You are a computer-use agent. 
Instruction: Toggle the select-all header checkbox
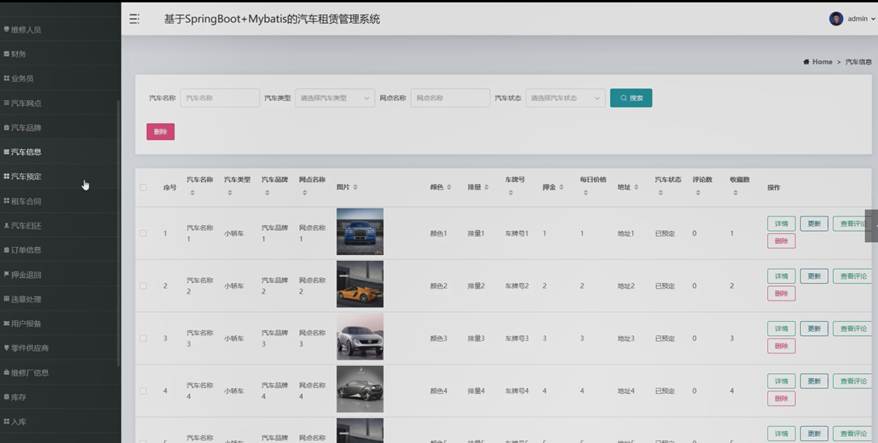(143, 188)
